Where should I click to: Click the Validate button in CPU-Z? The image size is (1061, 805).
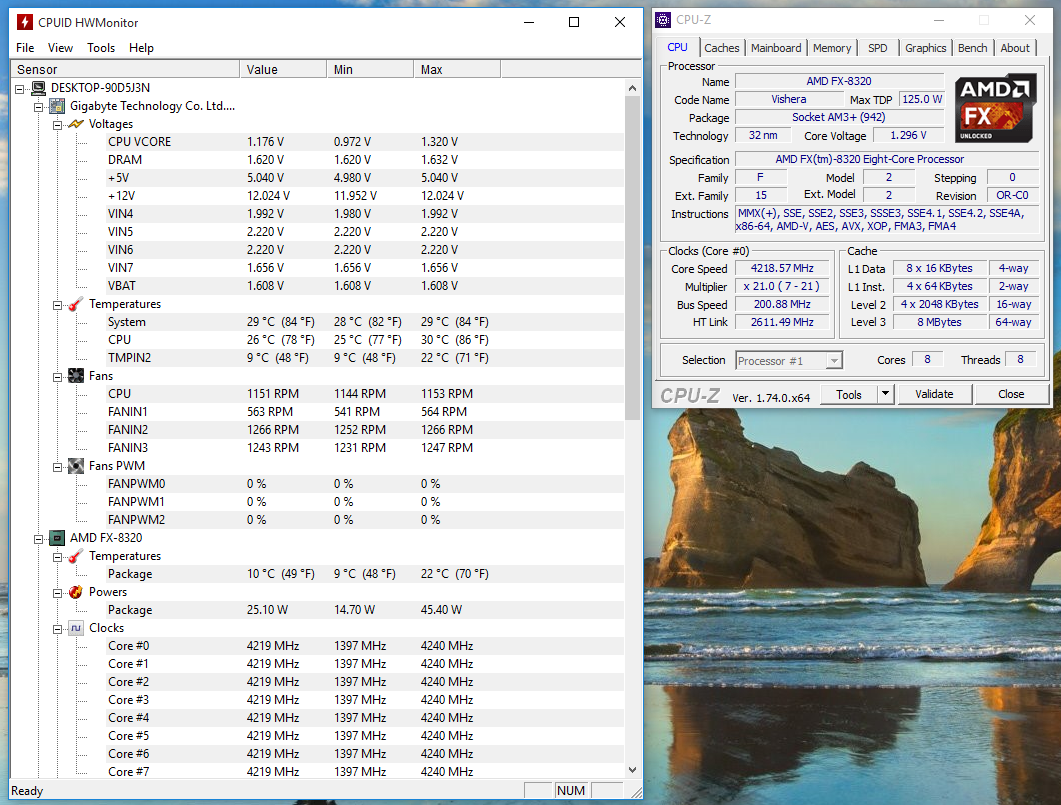coord(934,394)
